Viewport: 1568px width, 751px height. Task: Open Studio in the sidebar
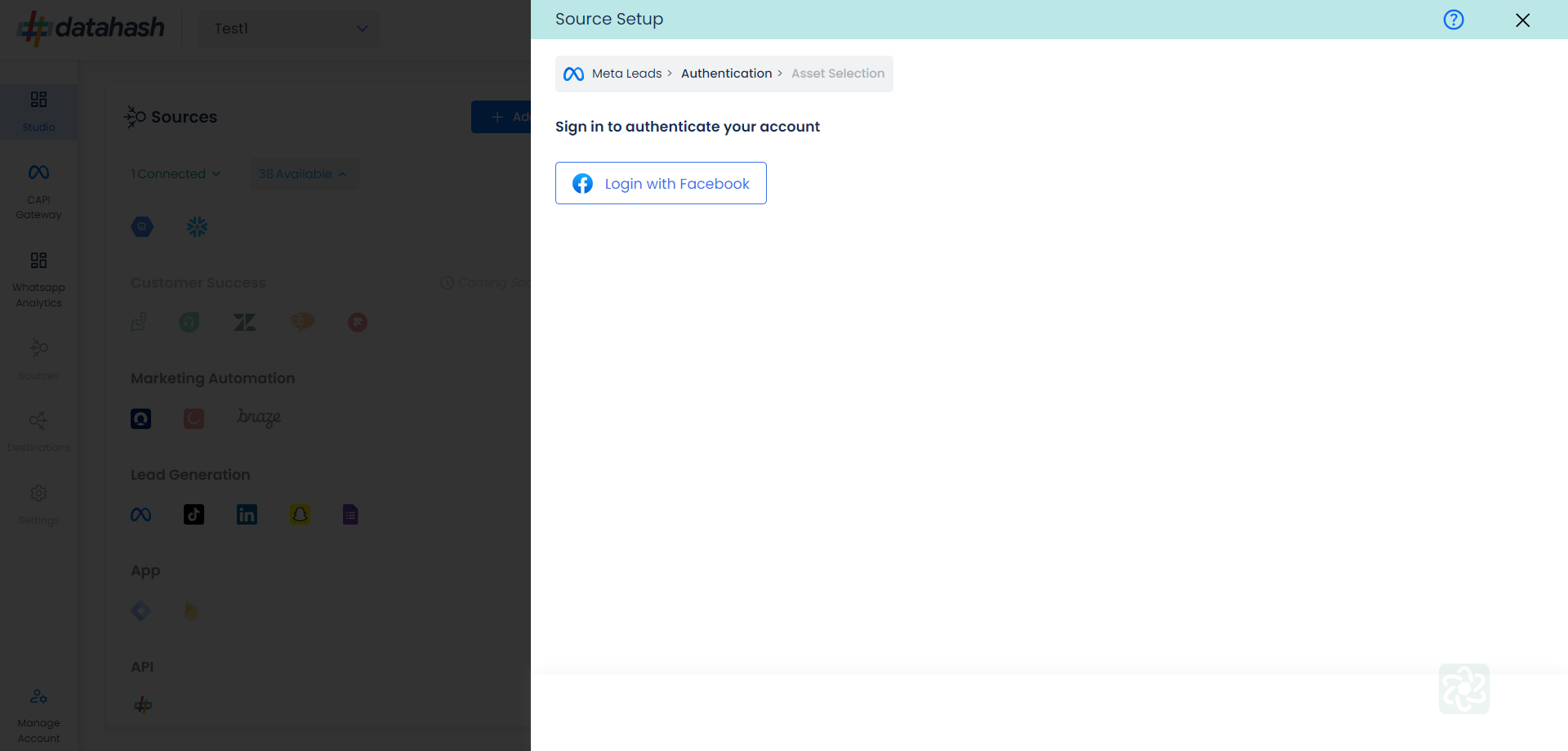[38, 112]
